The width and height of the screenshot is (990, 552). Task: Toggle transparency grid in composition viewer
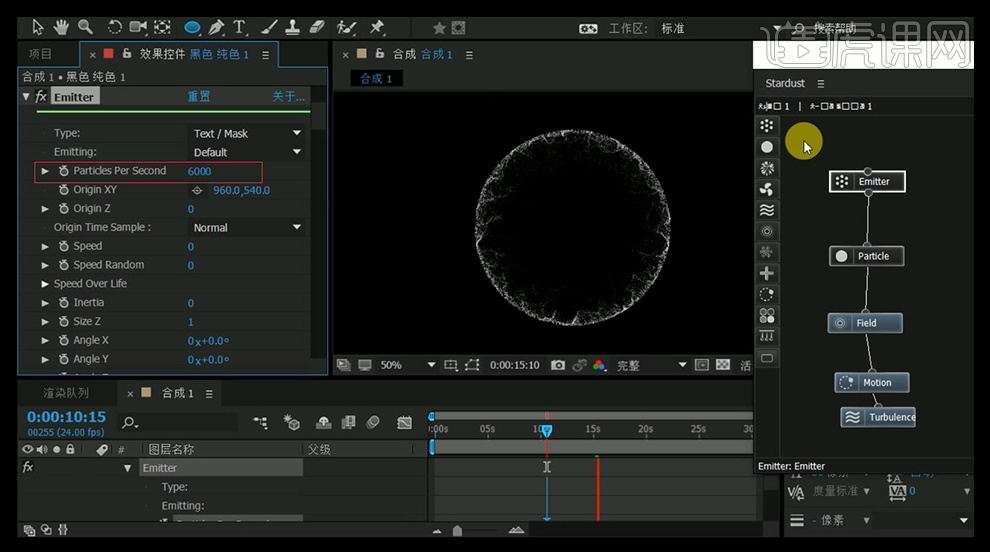(x=725, y=365)
